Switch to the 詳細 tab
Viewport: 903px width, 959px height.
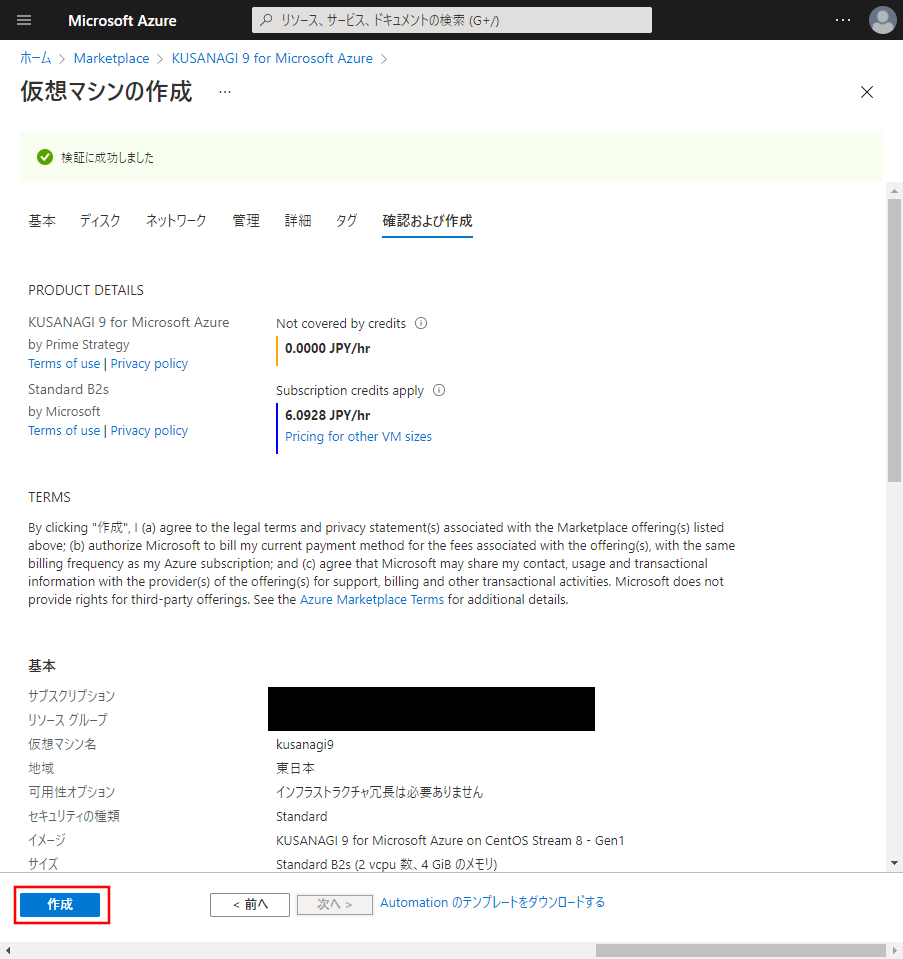[298, 221]
